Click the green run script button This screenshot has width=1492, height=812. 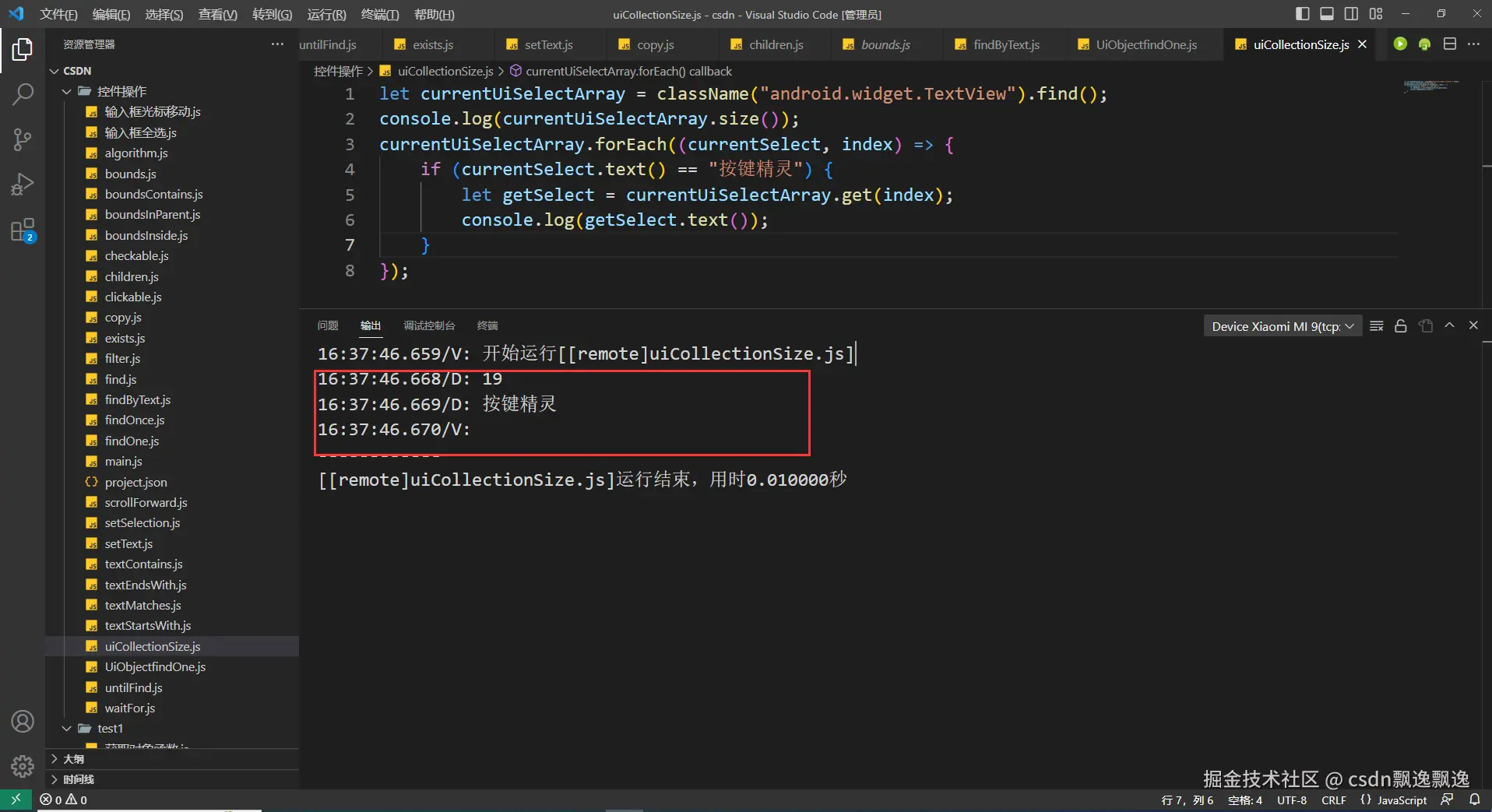pos(1400,44)
